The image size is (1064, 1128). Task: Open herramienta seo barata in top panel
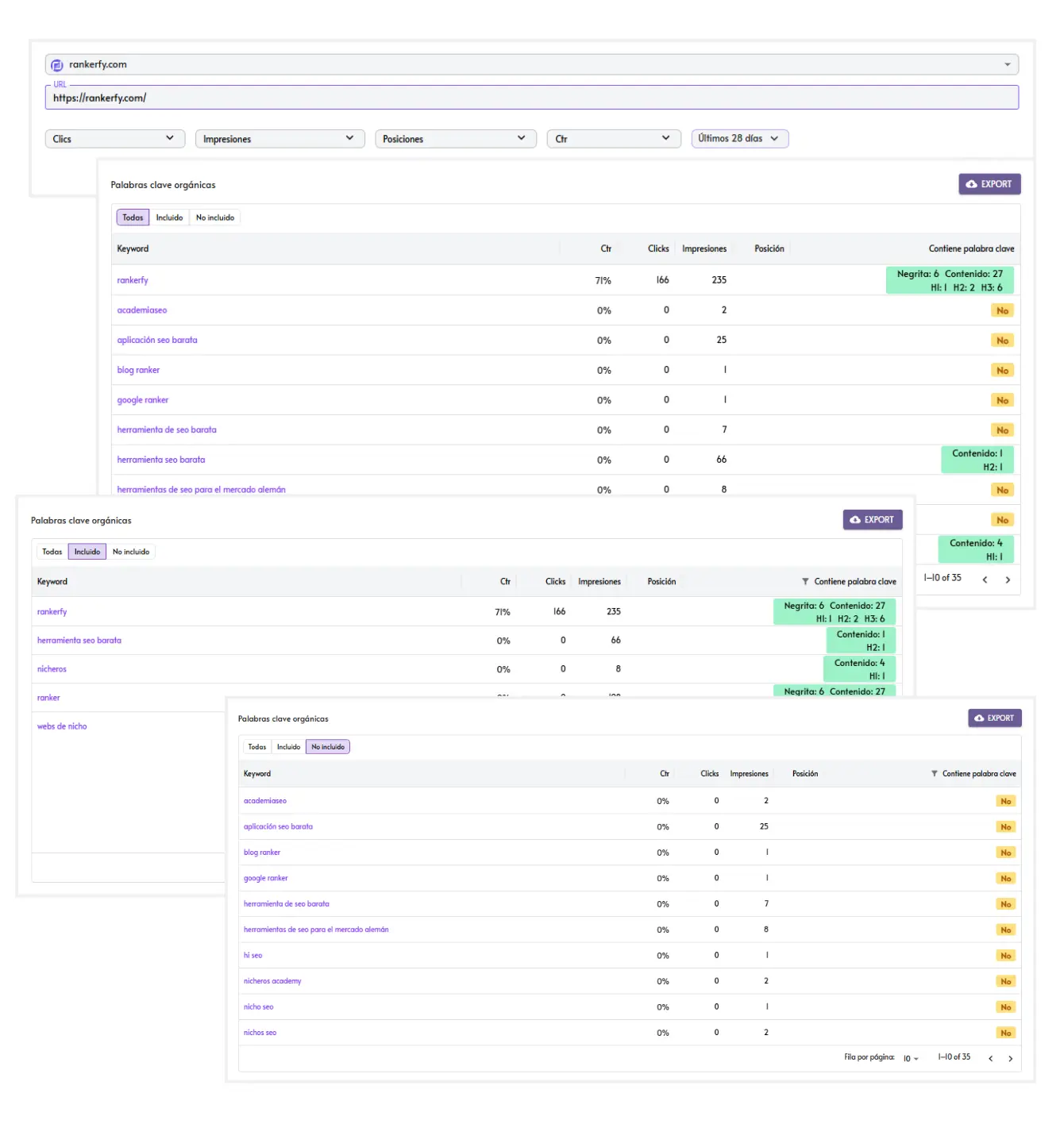161,460
